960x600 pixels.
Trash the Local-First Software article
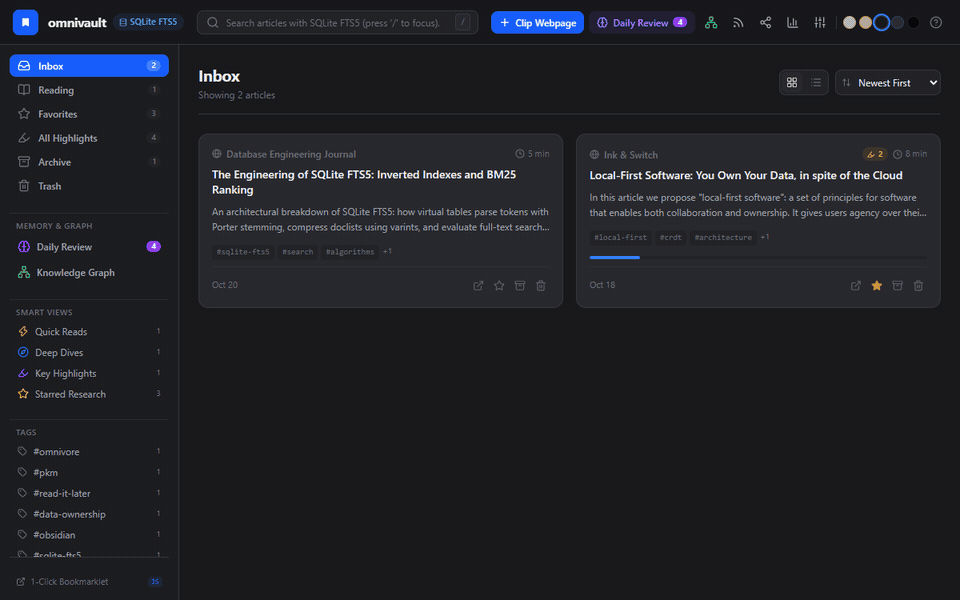(918, 285)
